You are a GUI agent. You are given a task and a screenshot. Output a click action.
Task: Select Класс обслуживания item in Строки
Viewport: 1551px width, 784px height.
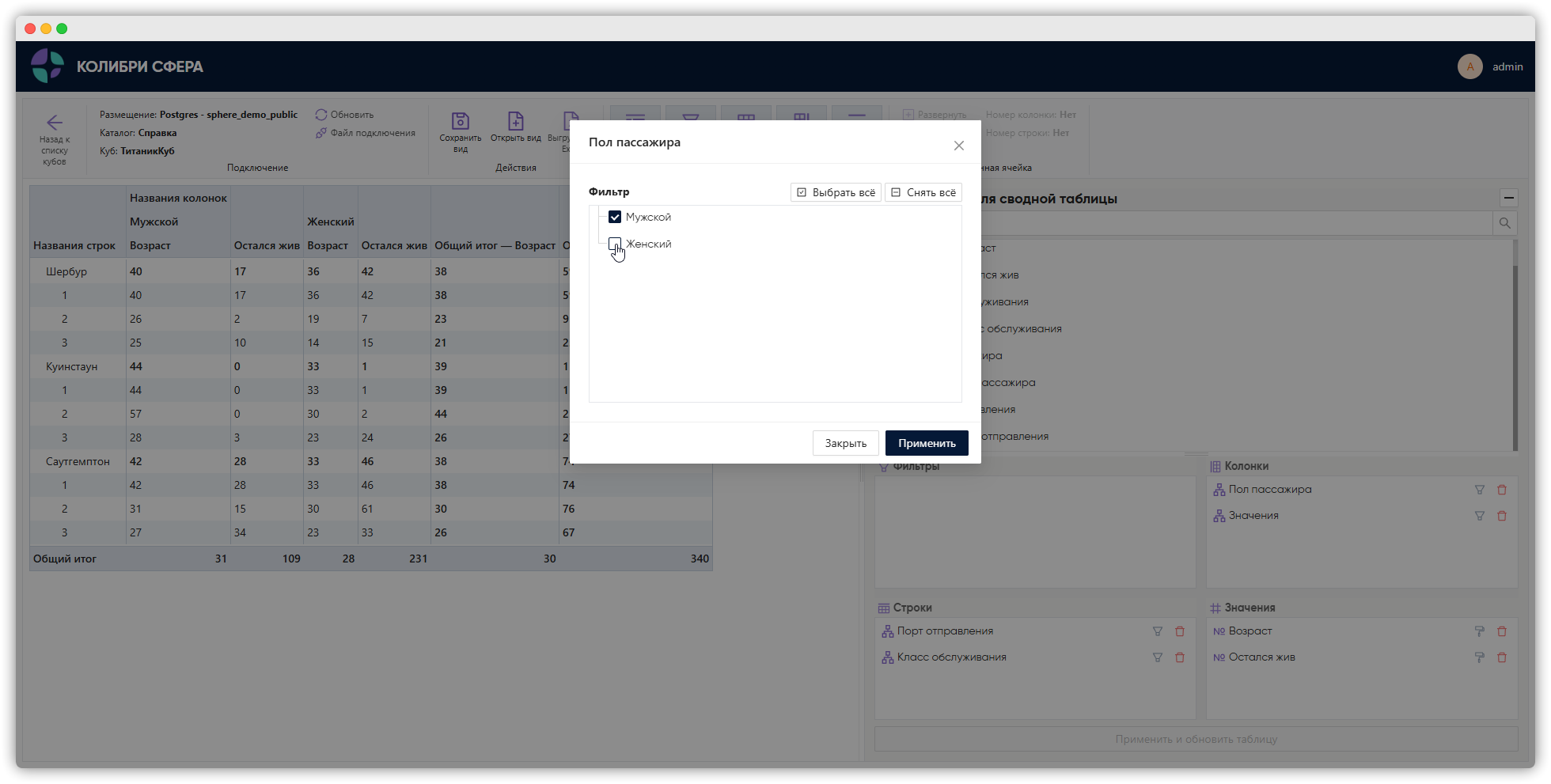coord(952,657)
